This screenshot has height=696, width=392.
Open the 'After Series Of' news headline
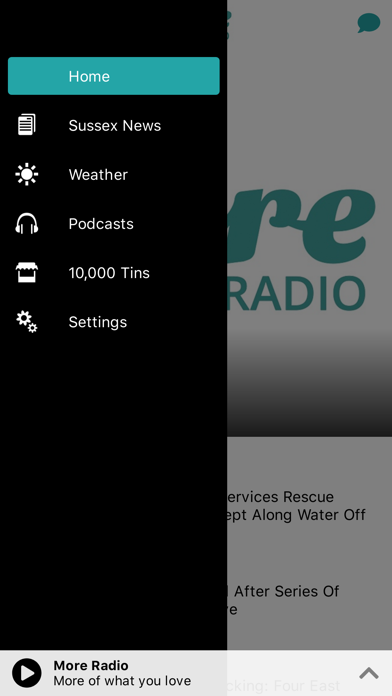pos(284,600)
